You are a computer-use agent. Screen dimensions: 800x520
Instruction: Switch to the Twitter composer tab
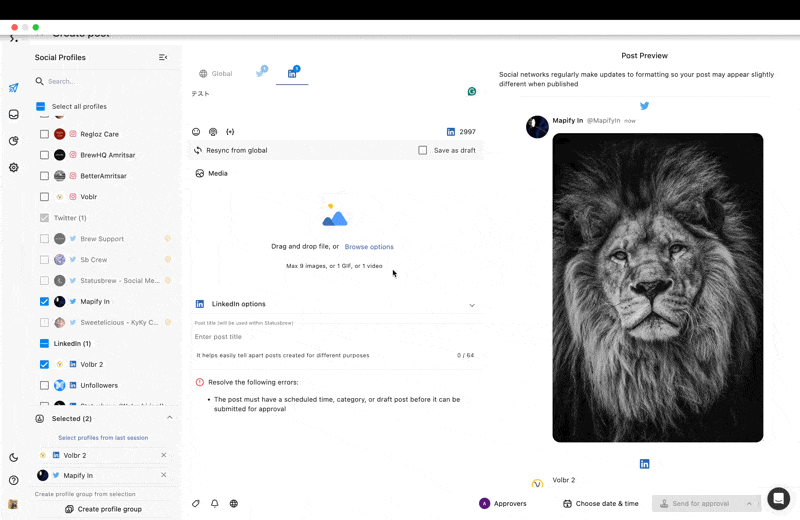coord(262,72)
